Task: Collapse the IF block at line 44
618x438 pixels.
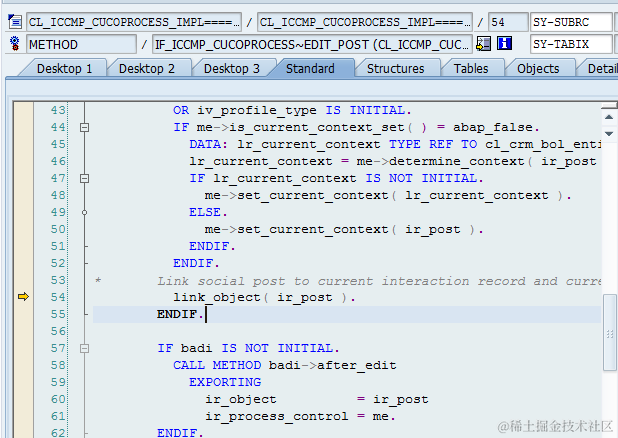Action: 84,127
